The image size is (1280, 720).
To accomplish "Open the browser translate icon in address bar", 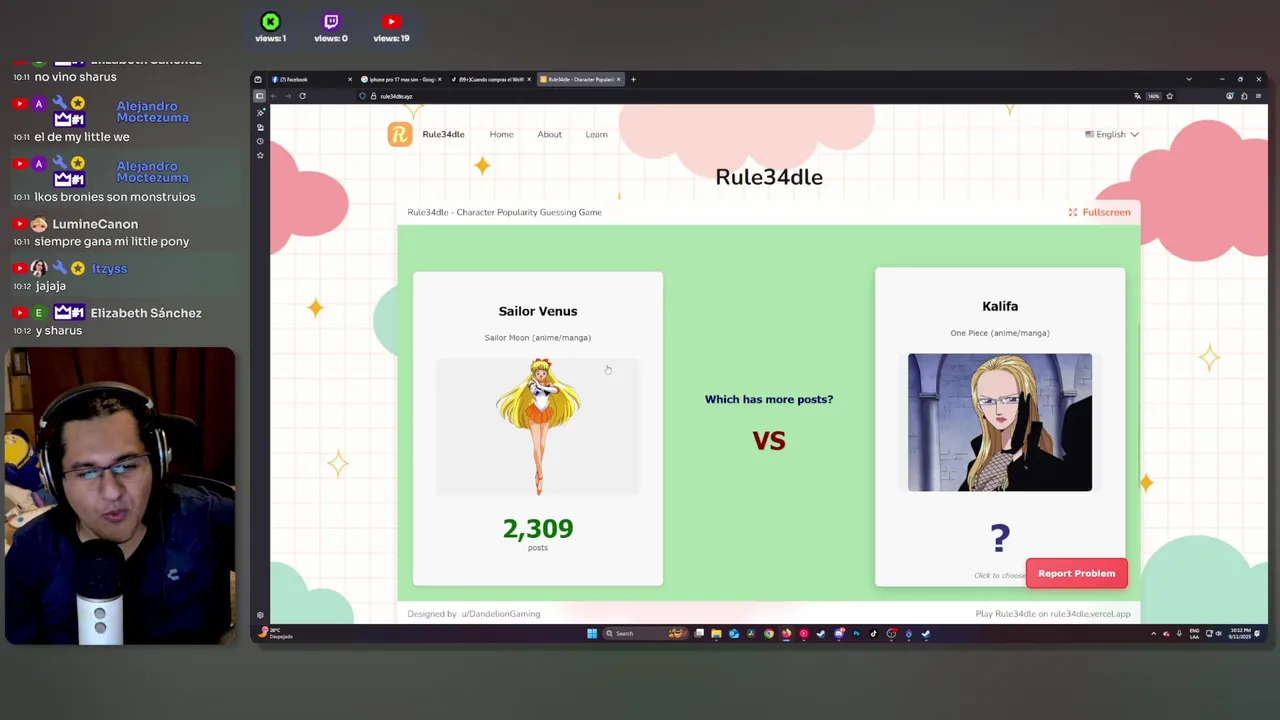I will pyautogui.click(x=1137, y=96).
